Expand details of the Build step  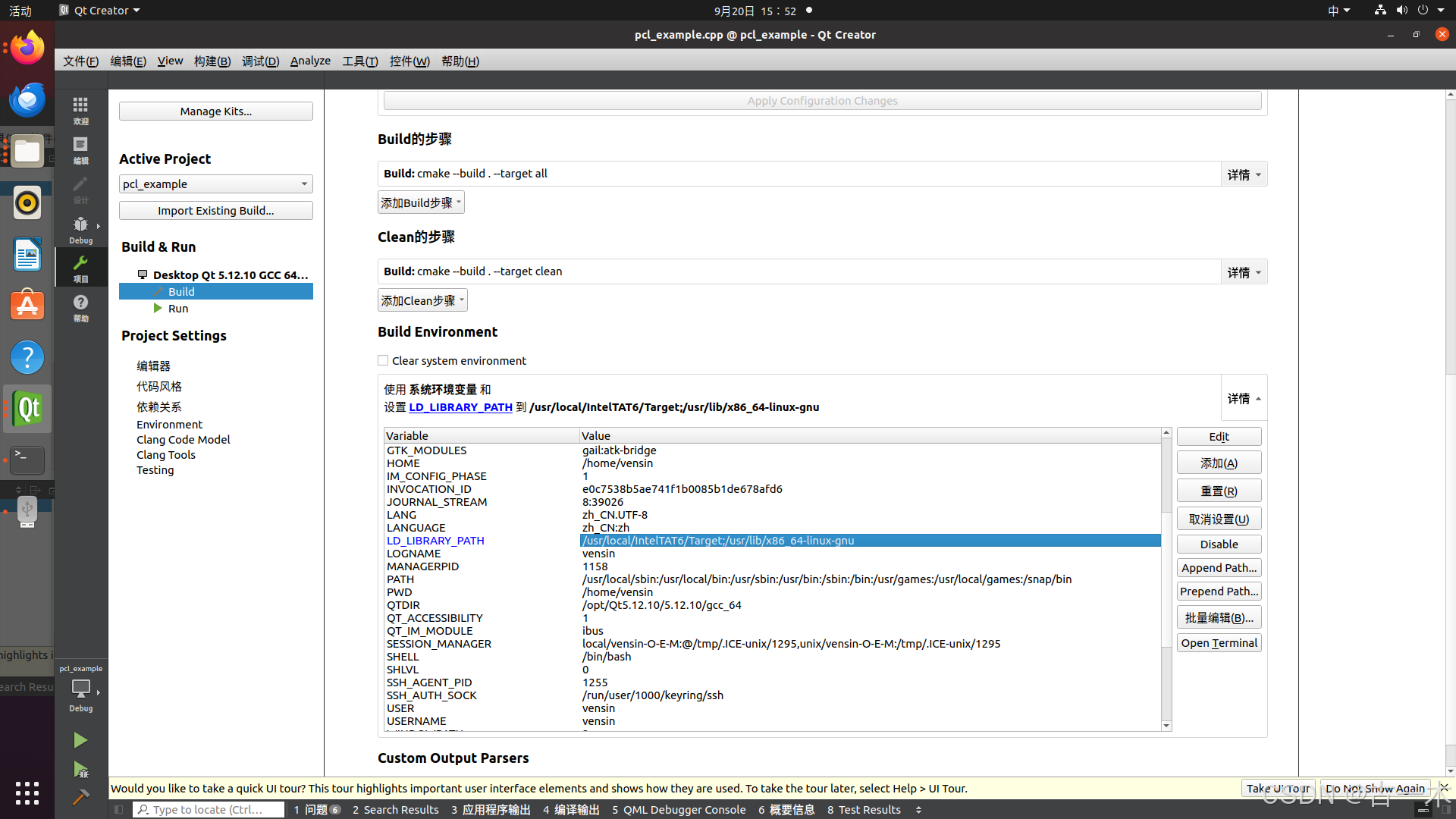[1244, 174]
